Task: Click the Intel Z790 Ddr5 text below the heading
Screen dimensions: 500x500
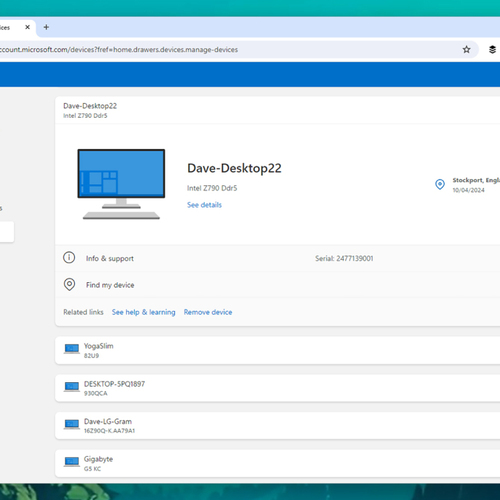Action: click(212, 188)
